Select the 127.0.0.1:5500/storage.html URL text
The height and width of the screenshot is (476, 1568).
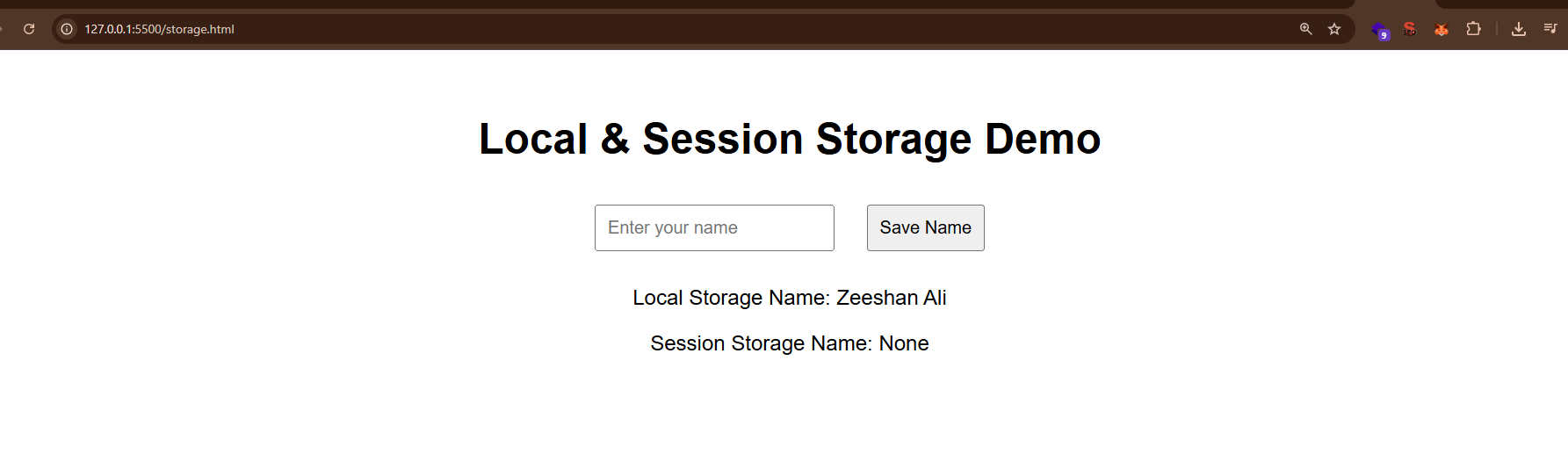[159, 29]
